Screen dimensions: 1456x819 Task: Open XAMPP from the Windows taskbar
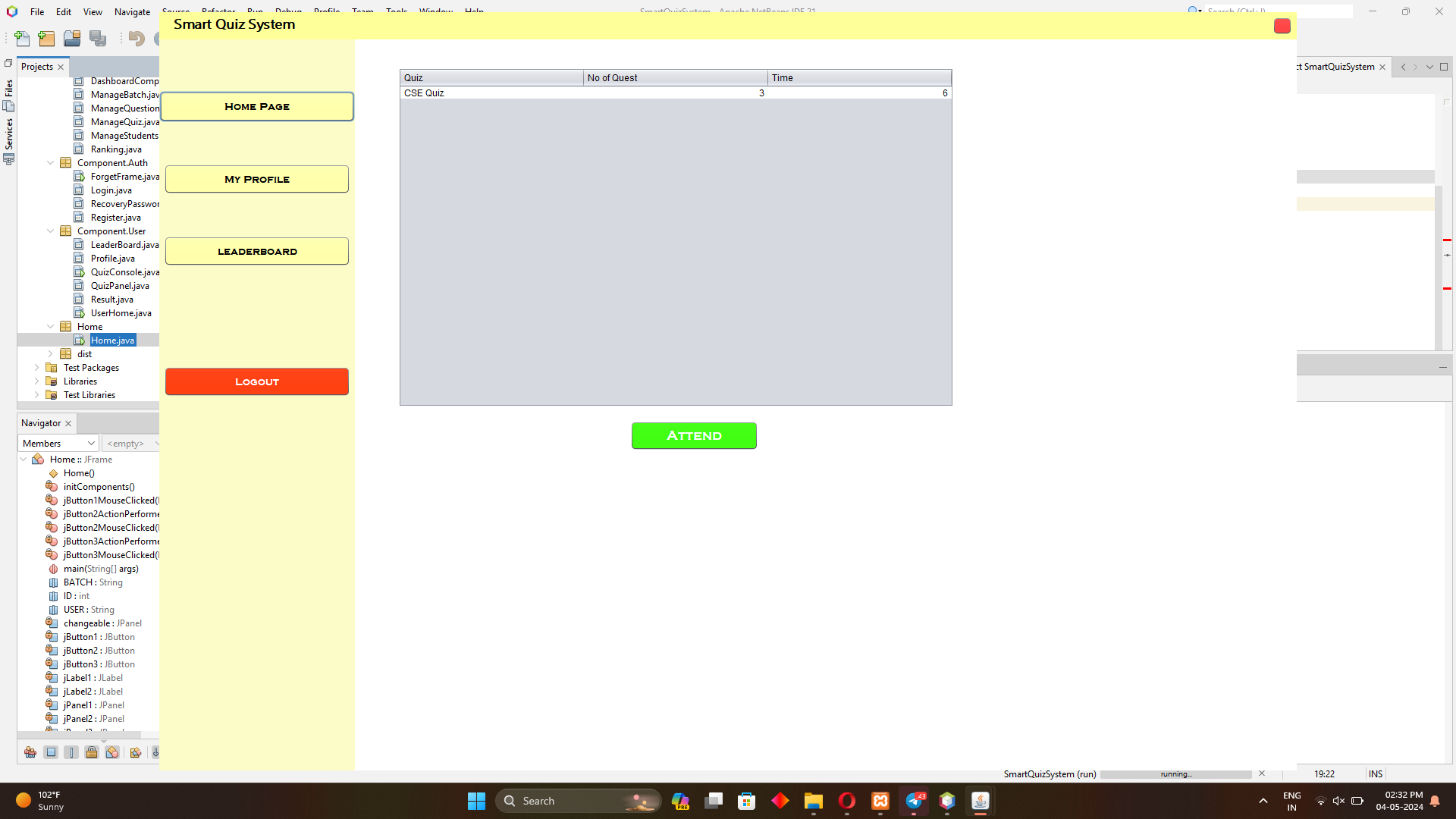[x=880, y=801]
